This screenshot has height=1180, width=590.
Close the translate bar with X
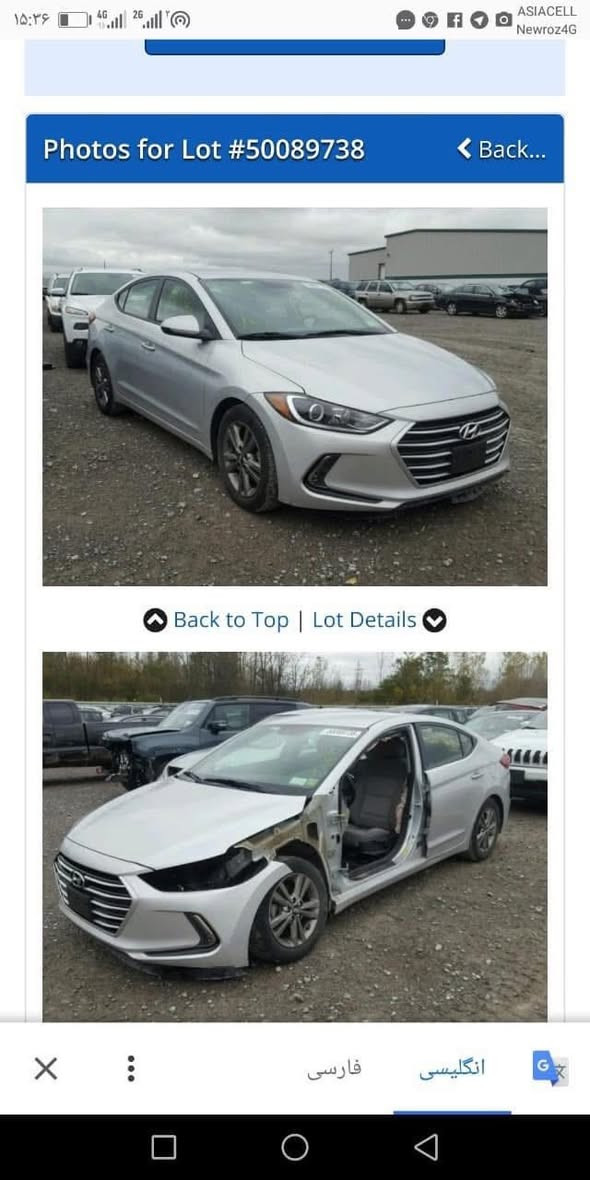click(46, 1068)
